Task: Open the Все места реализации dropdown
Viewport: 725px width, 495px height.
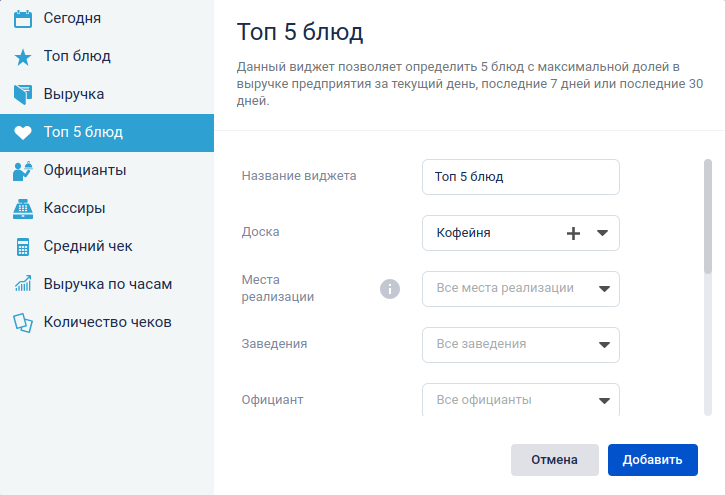Action: (x=521, y=289)
